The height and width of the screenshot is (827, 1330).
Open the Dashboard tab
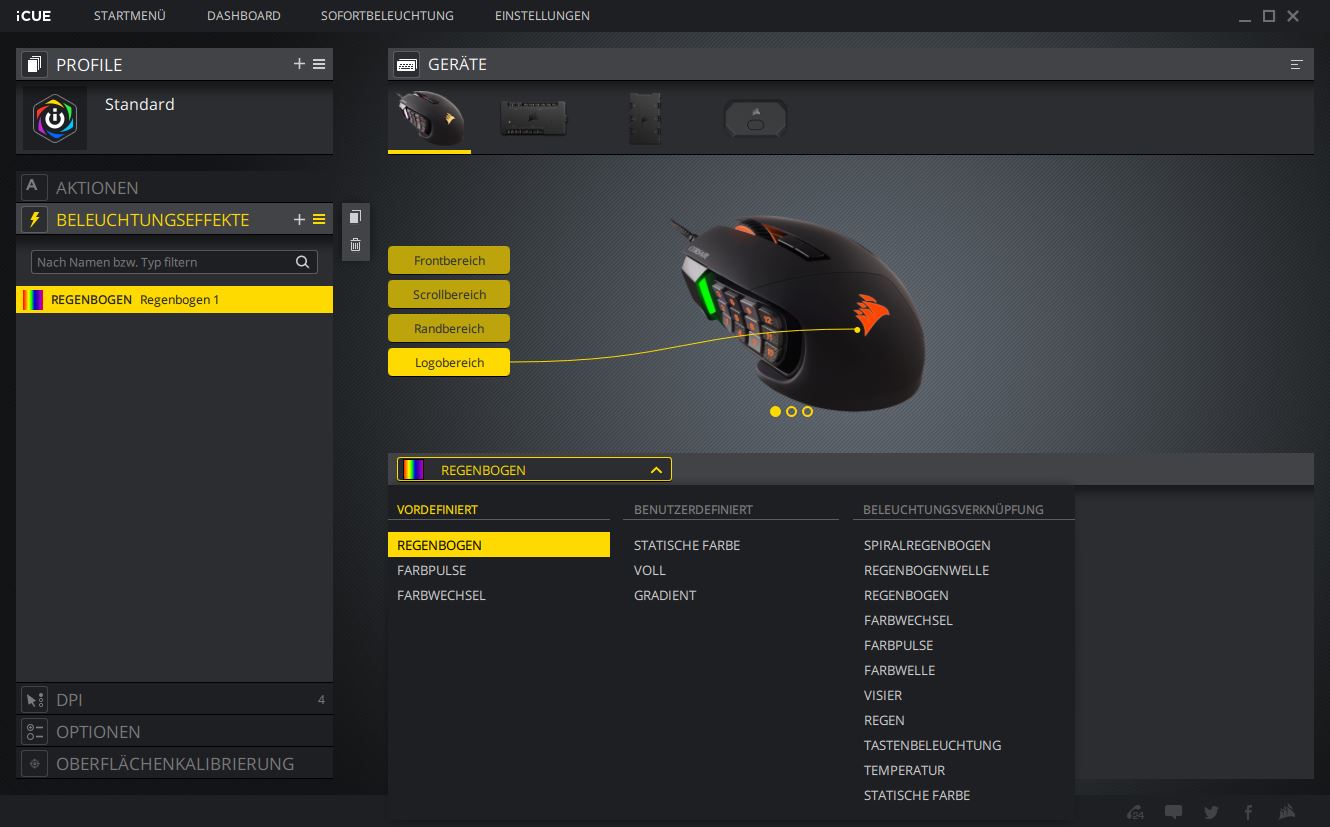tap(244, 16)
